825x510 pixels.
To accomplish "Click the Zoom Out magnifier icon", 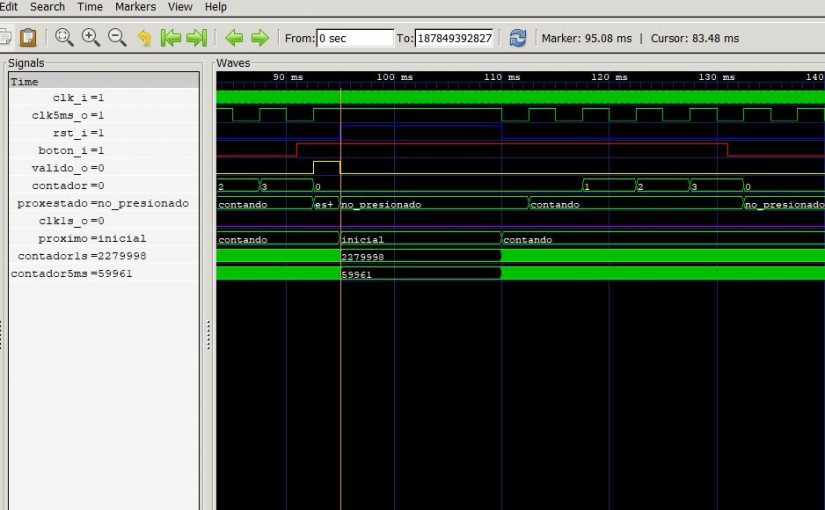I will [117, 38].
